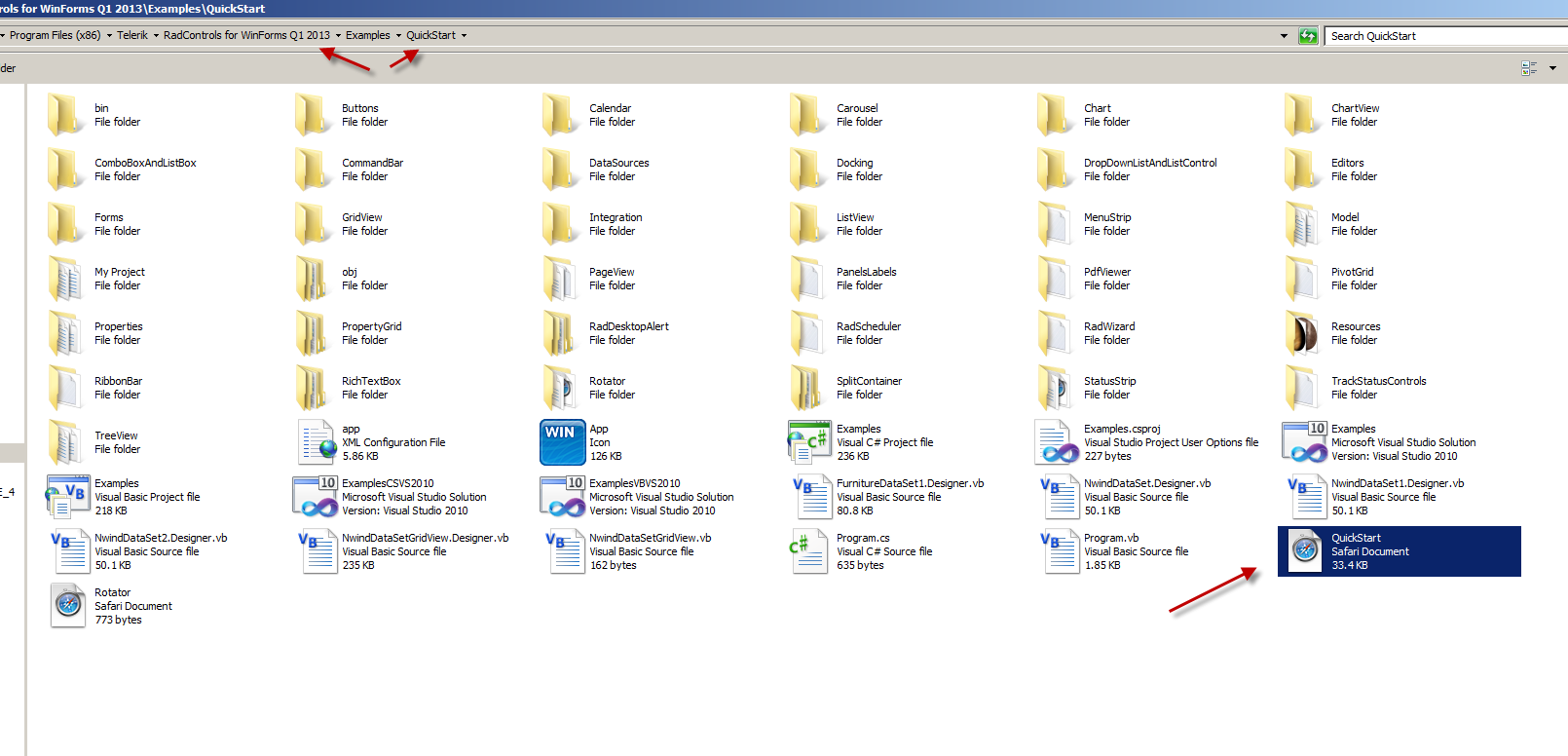Image resolution: width=1568 pixels, height=756 pixels.
Task: Select the Resources folder icon
Action: pos(1304,333)
